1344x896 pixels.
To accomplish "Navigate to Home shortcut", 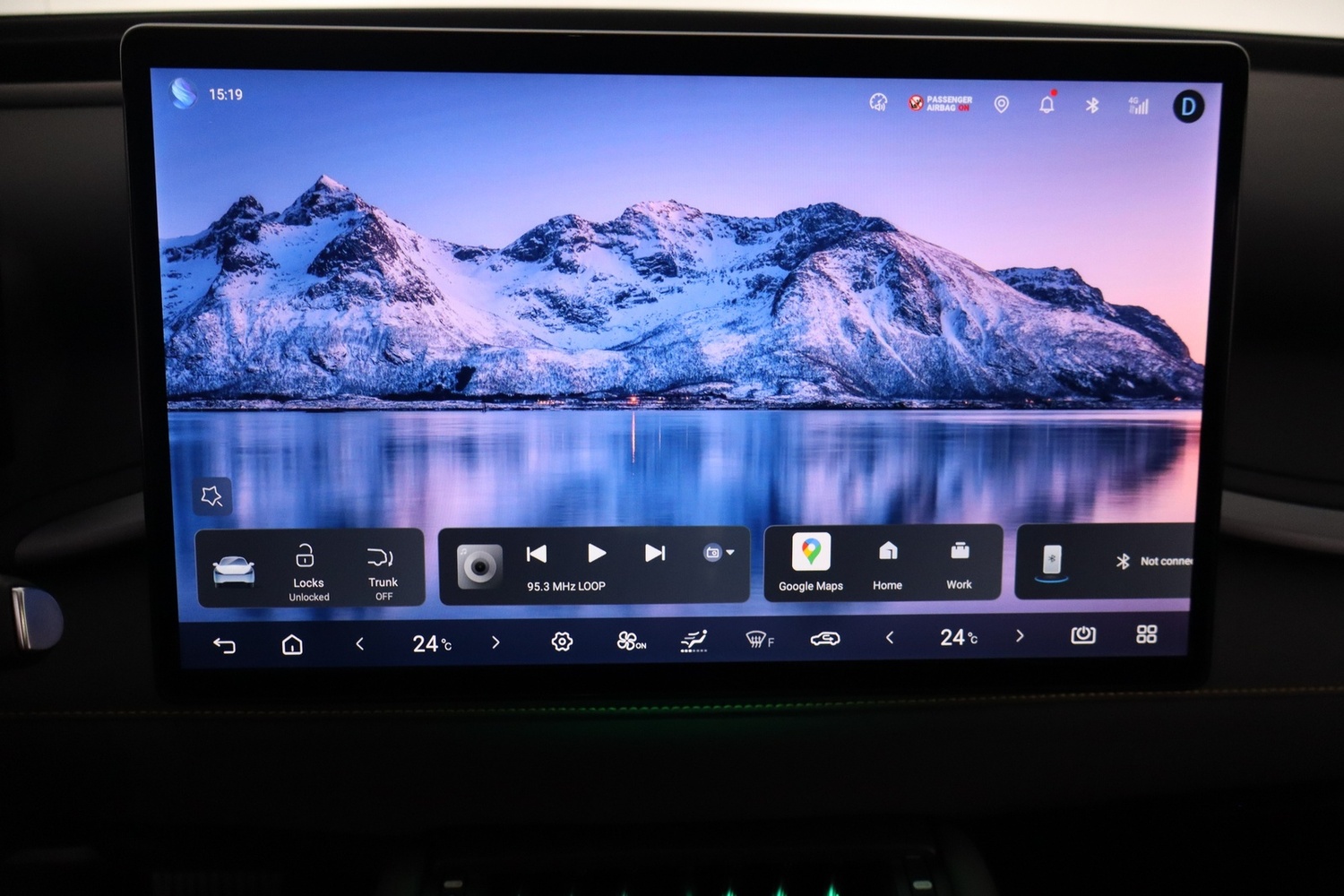I will tap(887, 564).
